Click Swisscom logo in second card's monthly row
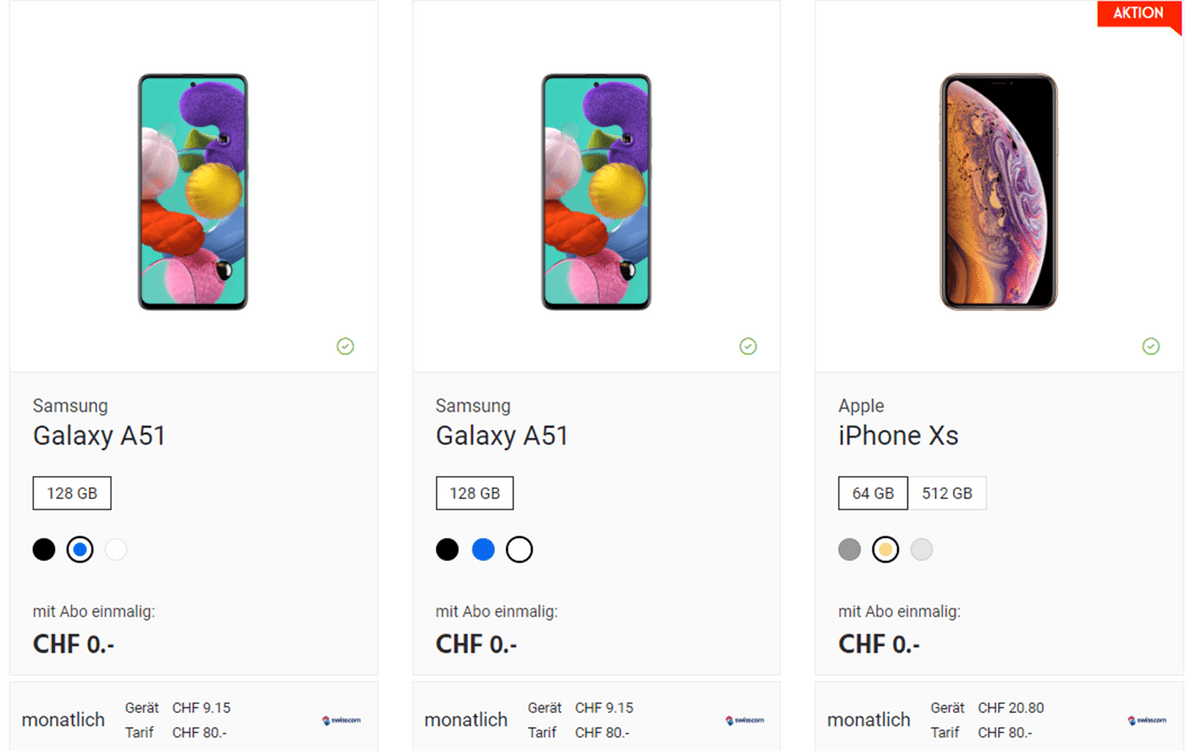This screenshot has height=751, width=1200. [744, 720]
